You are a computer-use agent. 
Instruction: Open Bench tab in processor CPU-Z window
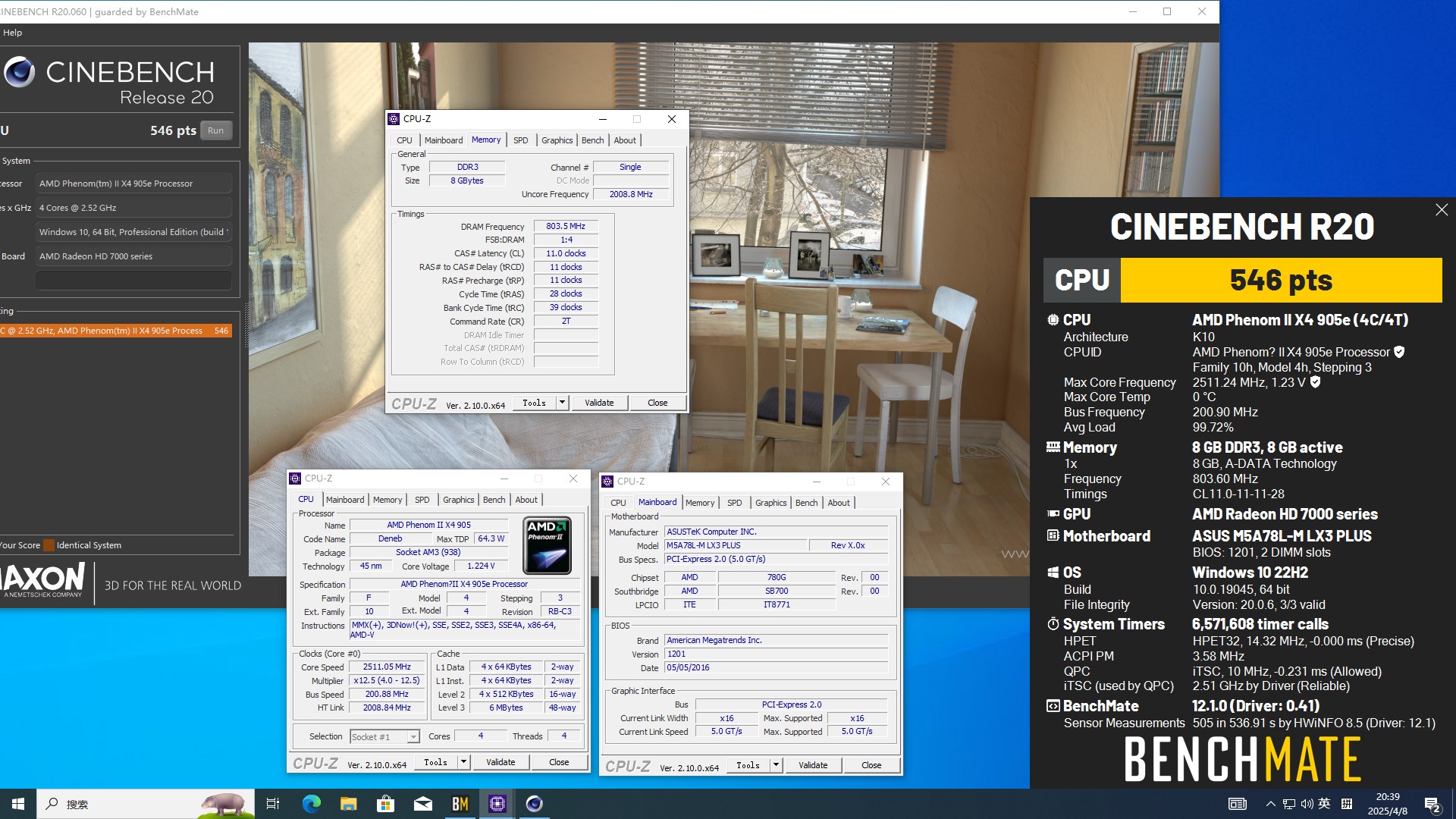(494, 500)
